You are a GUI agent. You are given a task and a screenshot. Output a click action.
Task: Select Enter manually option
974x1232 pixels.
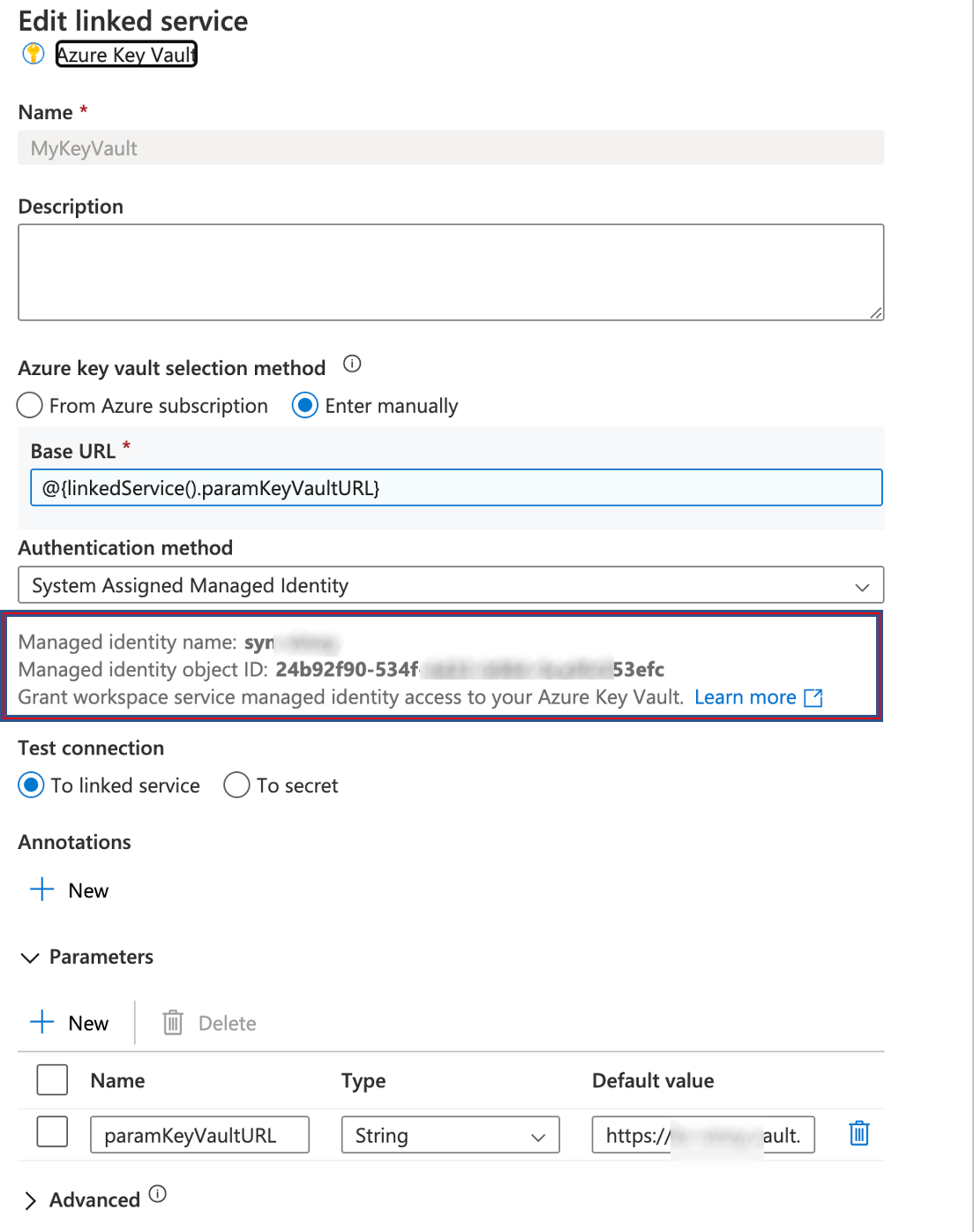pos(305,405)
